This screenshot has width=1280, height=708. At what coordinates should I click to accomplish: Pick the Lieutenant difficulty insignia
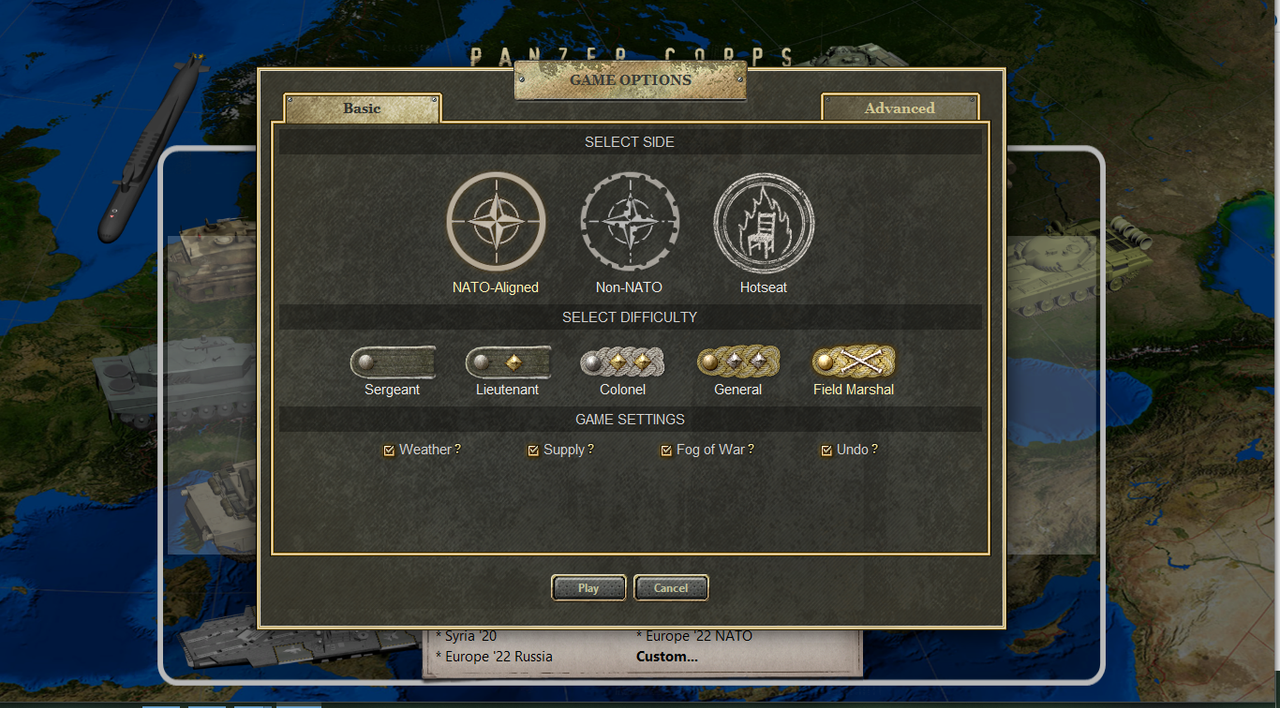[x=508, y=362]
